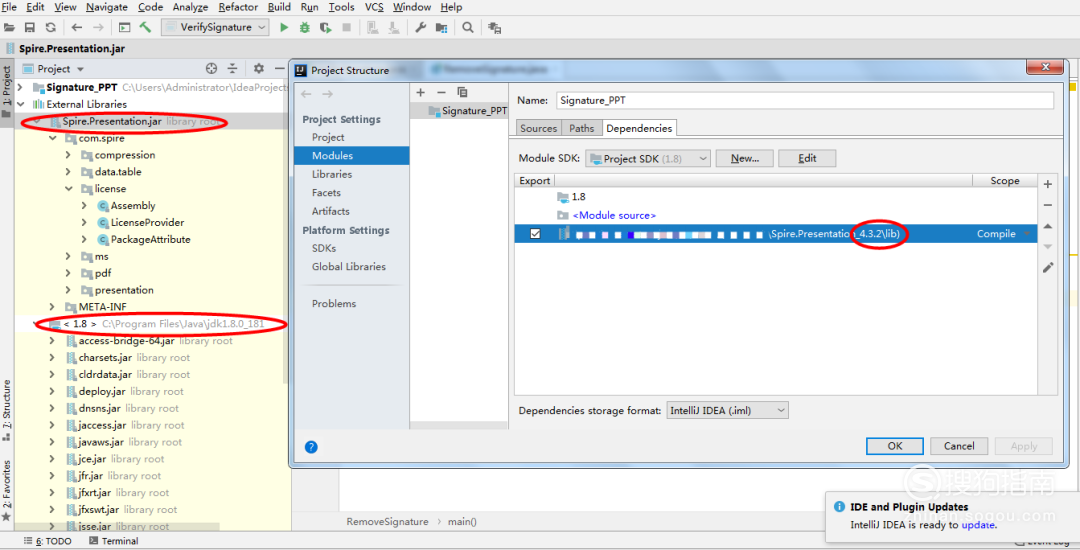1080x550 pixels.
Task: Click the New... SDK button
Action: click(745, 158)
